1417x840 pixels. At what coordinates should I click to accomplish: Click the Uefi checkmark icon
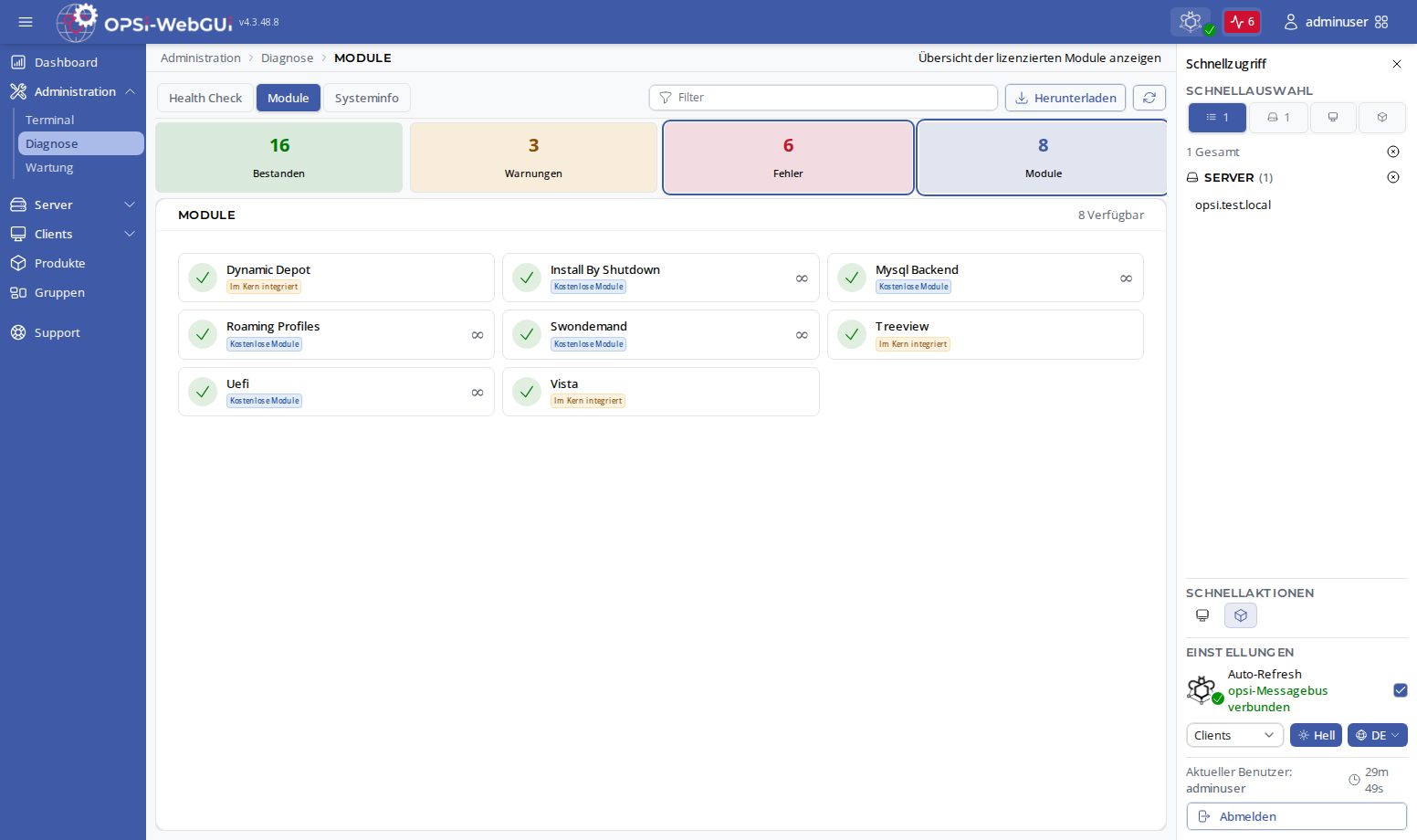(203, 392)
